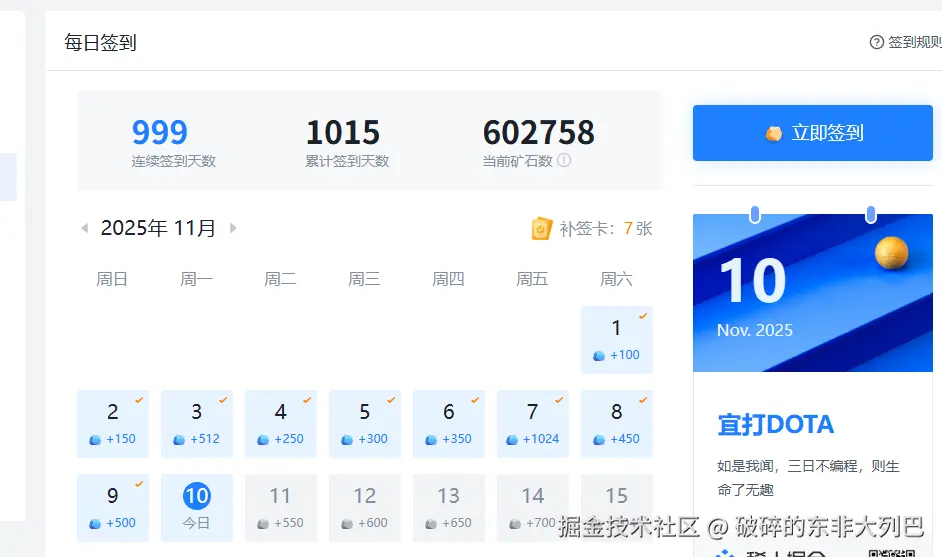Click the 602758 ore count
The height and width of the screenshot is (557, 942).
539,132
